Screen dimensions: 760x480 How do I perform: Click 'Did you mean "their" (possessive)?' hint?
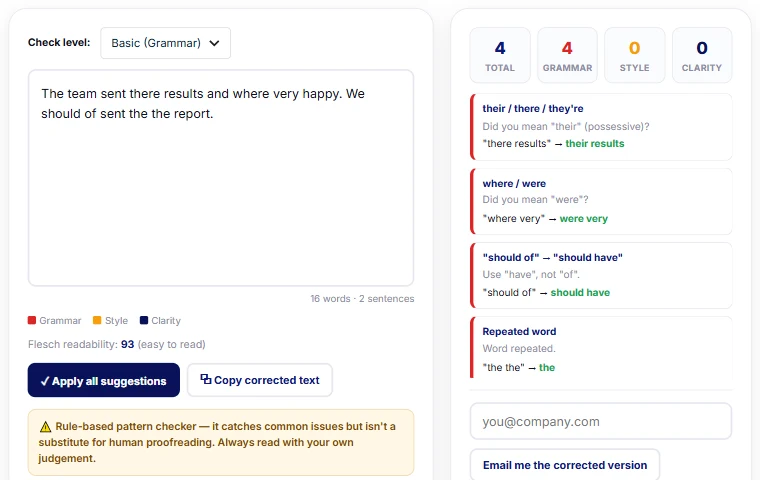click(x=566, y=127)
